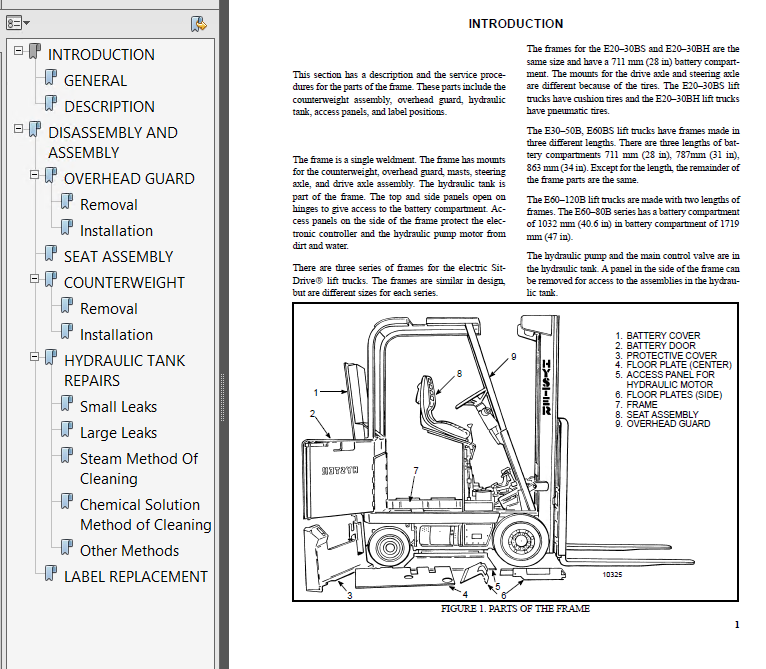Image resolution: width=766 pixels, height=669 pixels.
Task: Click the page number 1
Action: pos(737,625)
